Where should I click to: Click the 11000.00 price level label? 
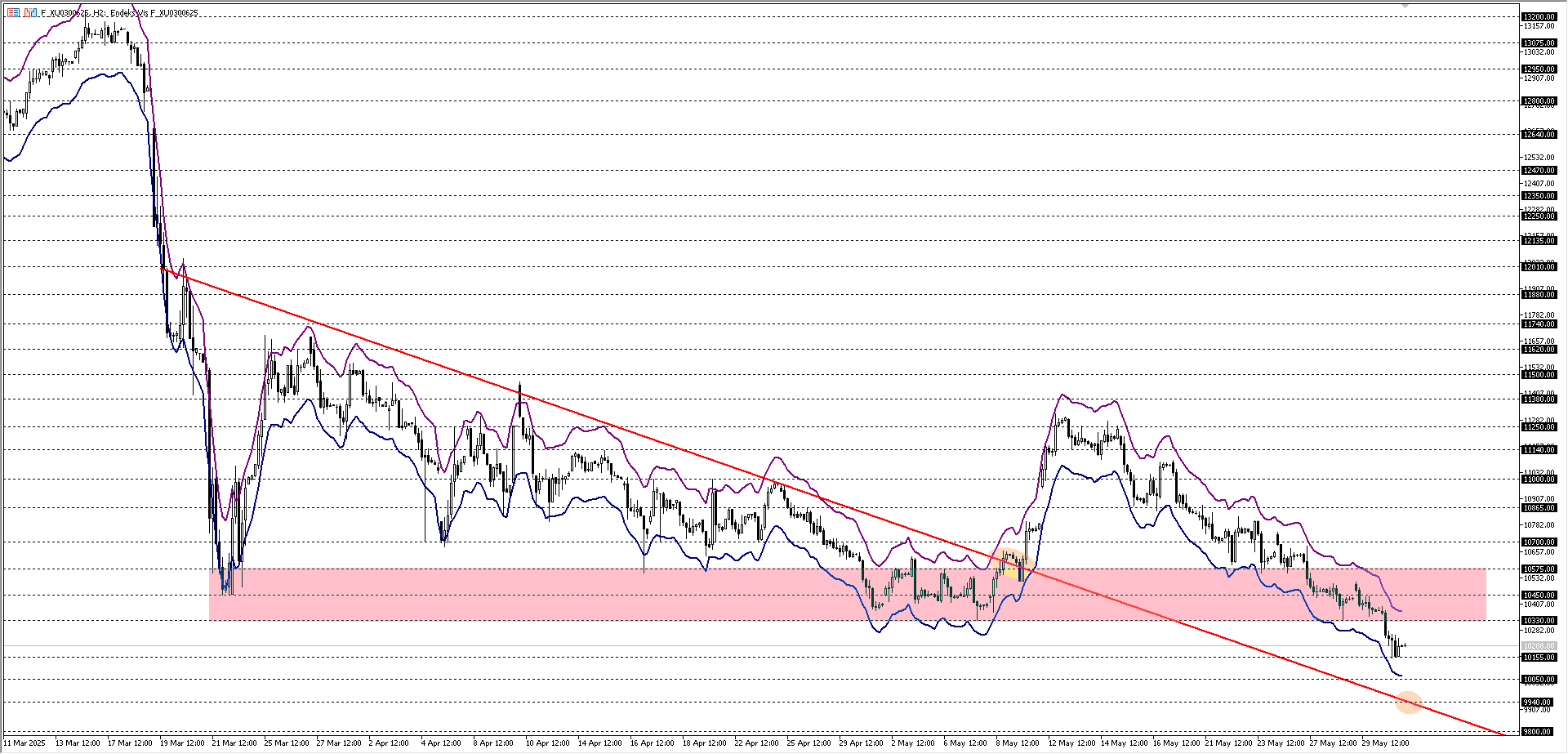tap(1539, 479)
